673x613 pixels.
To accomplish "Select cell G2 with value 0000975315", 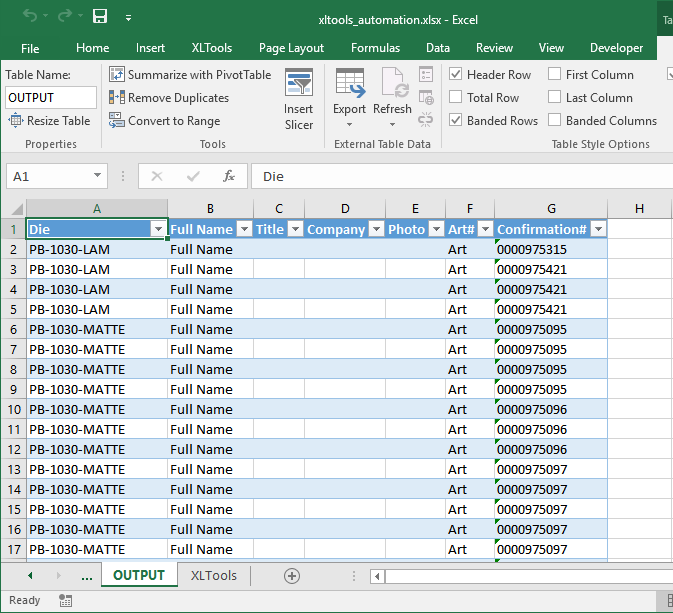I will click(550, 249).
